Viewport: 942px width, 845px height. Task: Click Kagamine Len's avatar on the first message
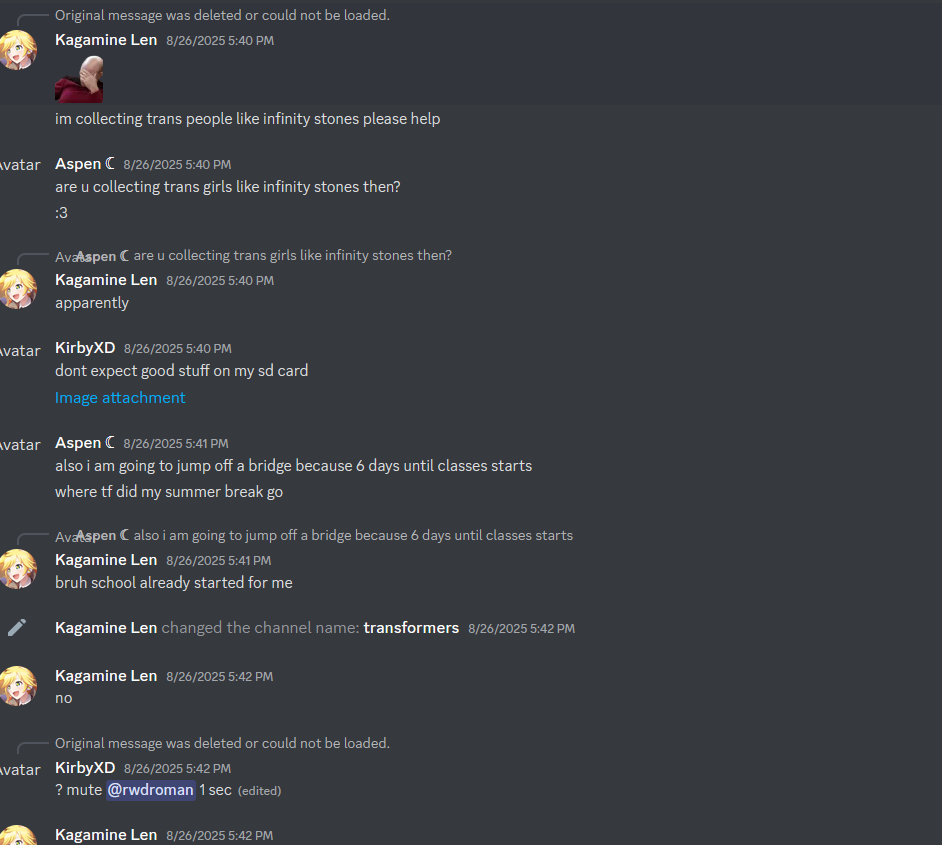(17, 50)
